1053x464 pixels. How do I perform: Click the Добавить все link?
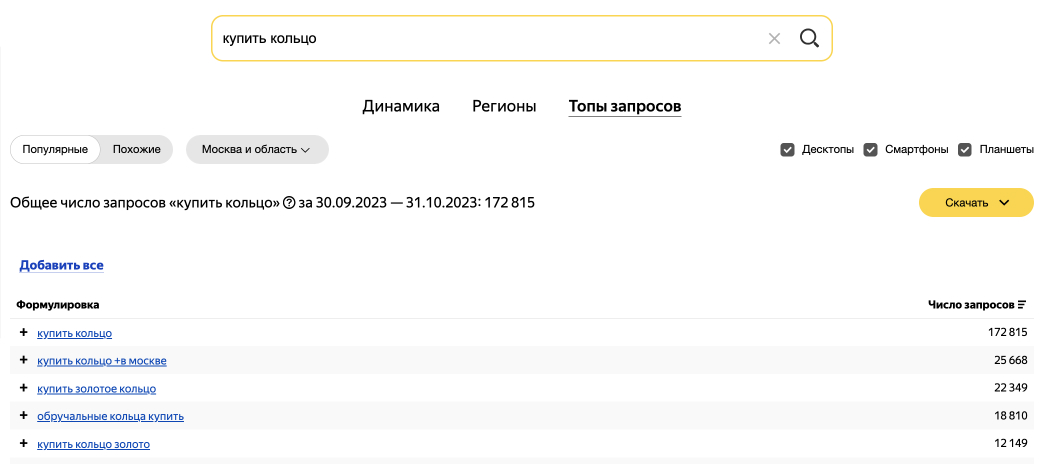[x=61, y=265]
